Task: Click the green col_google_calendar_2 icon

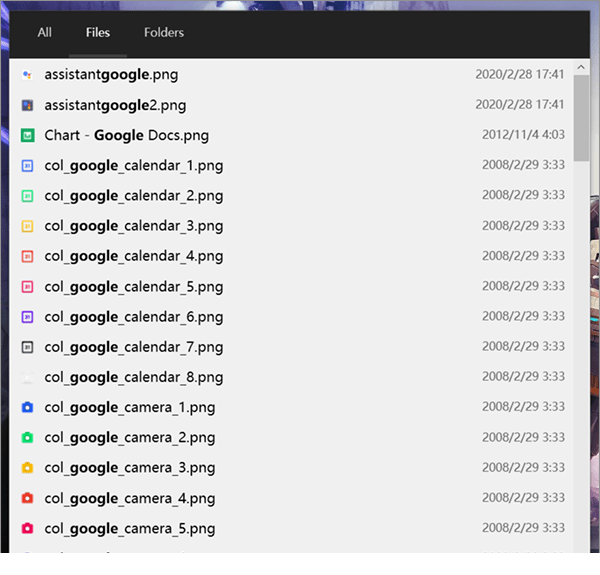Action: (x=27, y=196)
